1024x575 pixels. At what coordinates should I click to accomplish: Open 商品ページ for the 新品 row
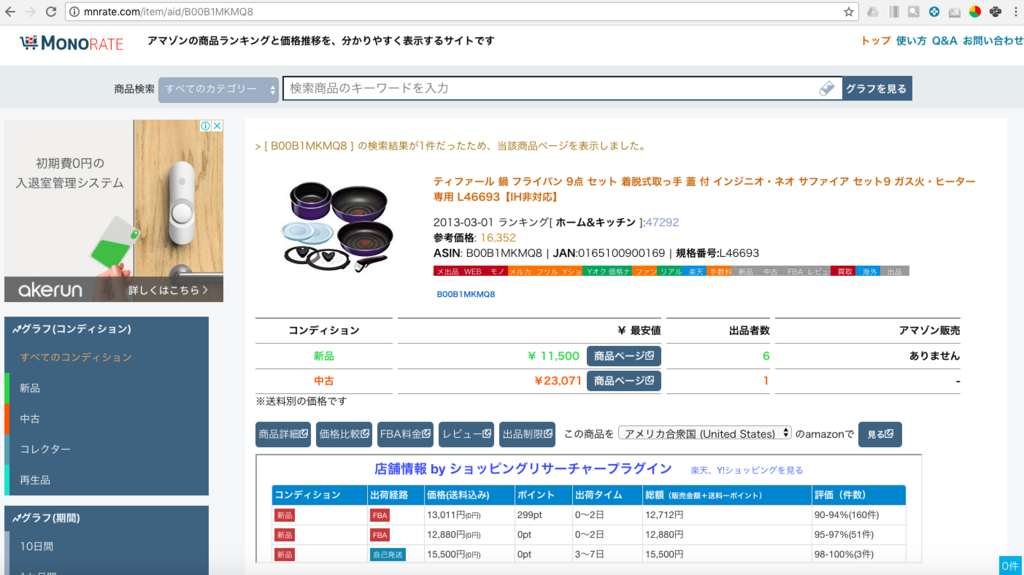624,356
